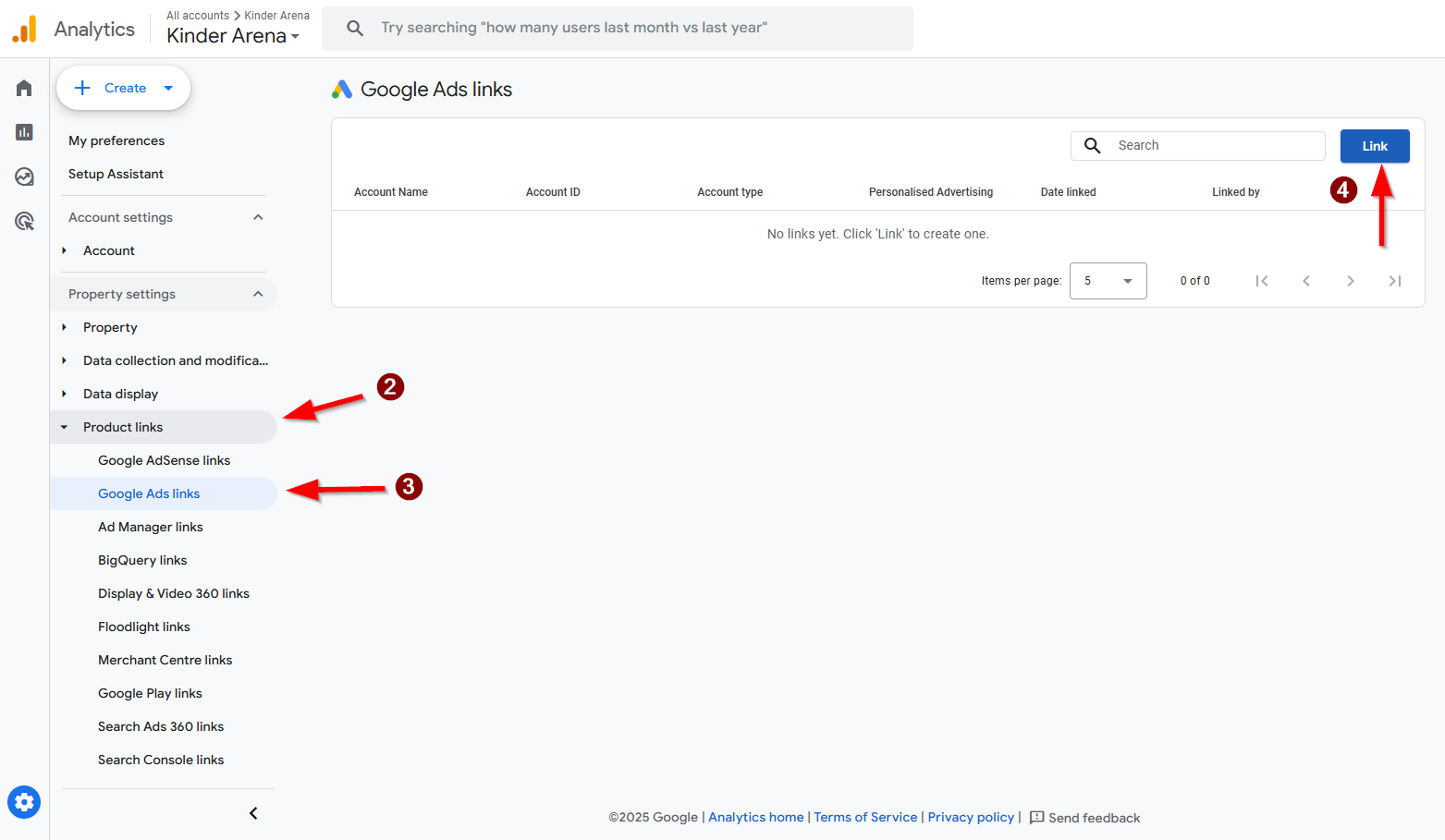The height and width of the screenshot is (840, 1445).
Task: Collapse the Account settings section
Action: [x=258, y=217]
